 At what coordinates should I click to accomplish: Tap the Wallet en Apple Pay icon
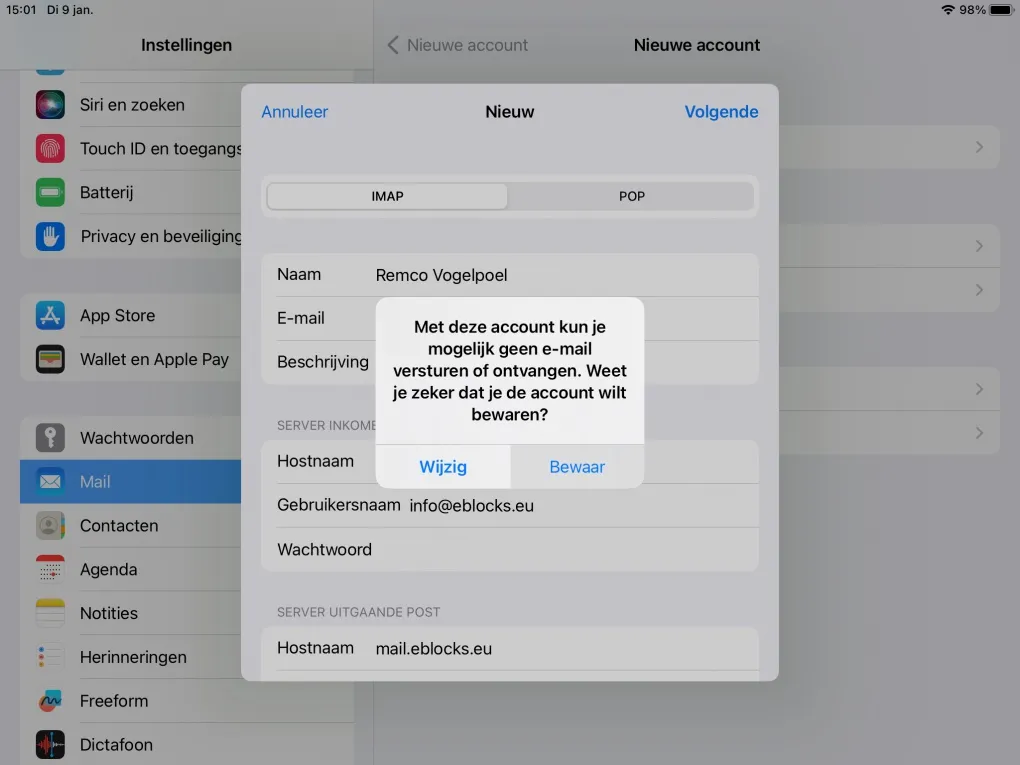(50, 360)
